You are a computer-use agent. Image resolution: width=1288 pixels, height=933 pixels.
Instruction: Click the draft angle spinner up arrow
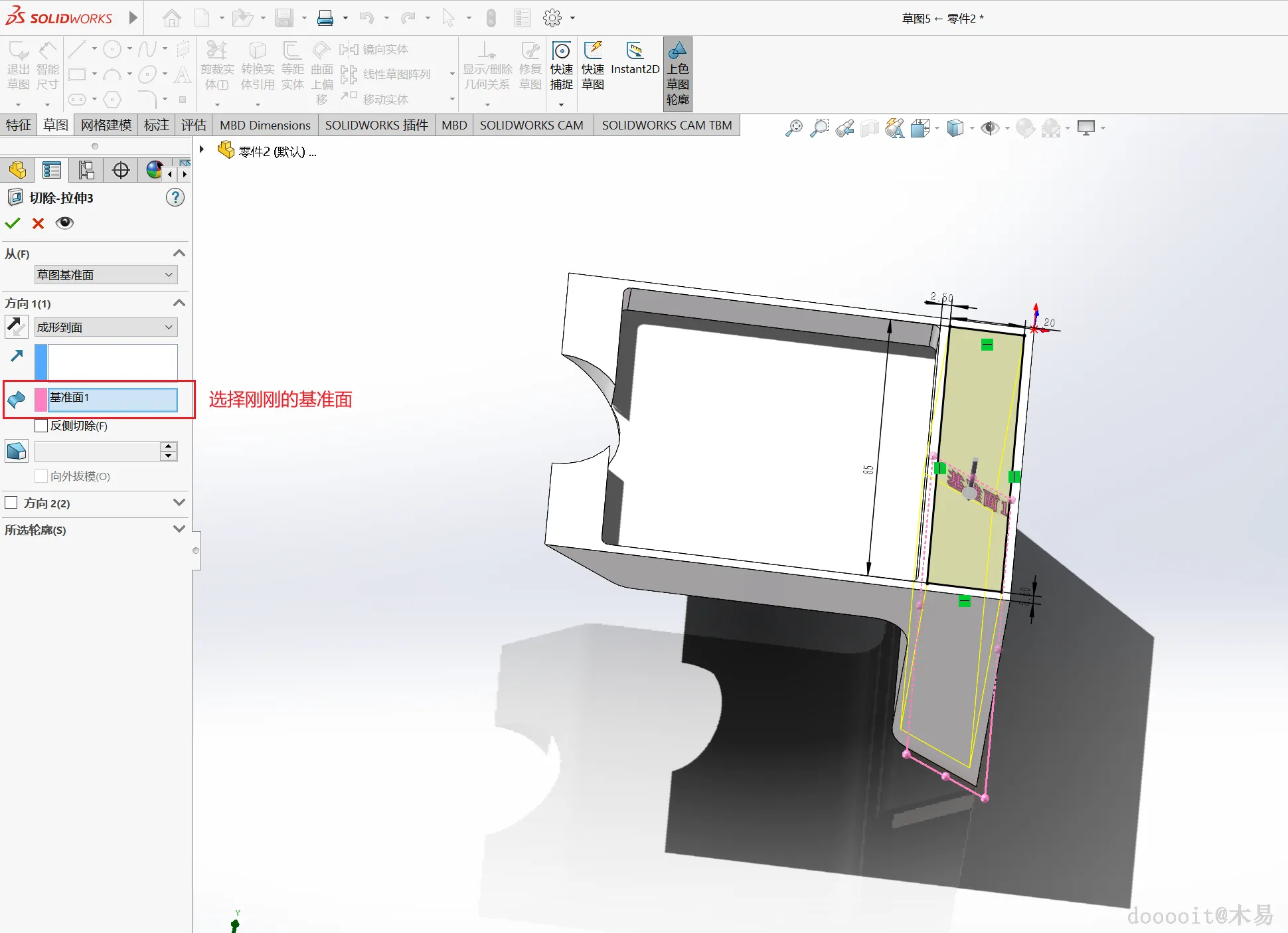(x=169, y=446)
